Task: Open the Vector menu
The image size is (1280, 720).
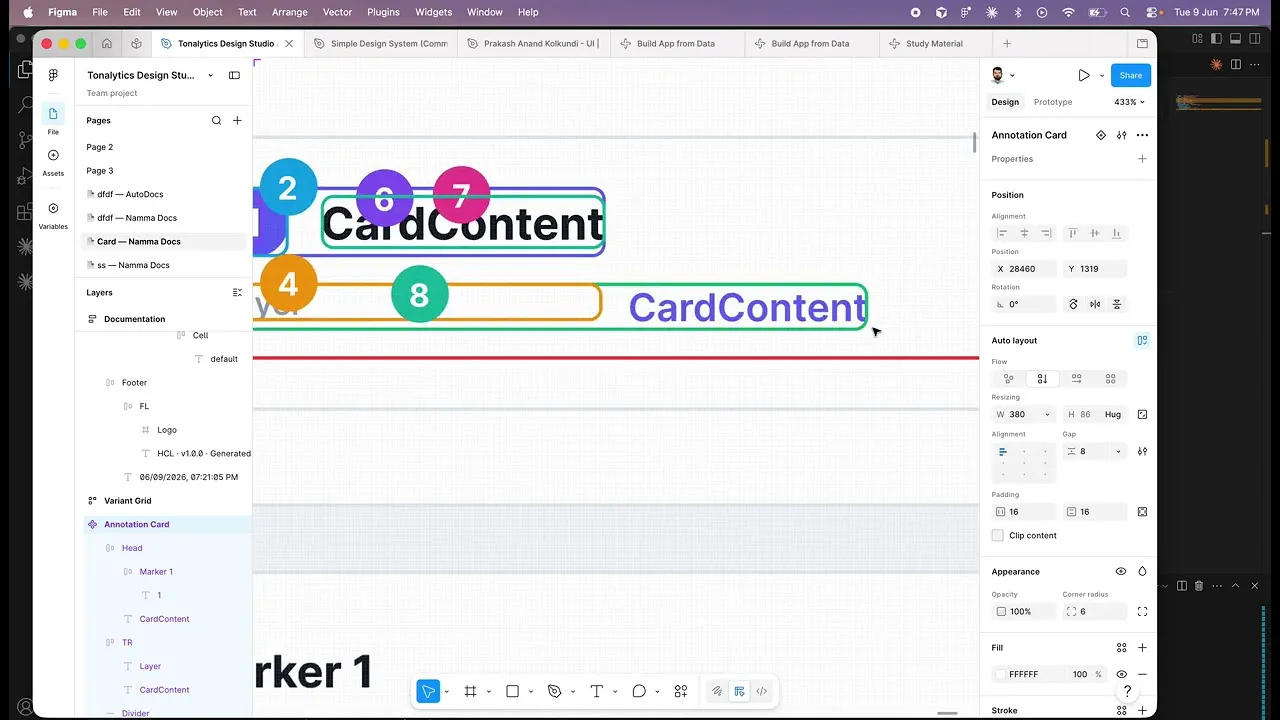Action: tap(337, 12)
